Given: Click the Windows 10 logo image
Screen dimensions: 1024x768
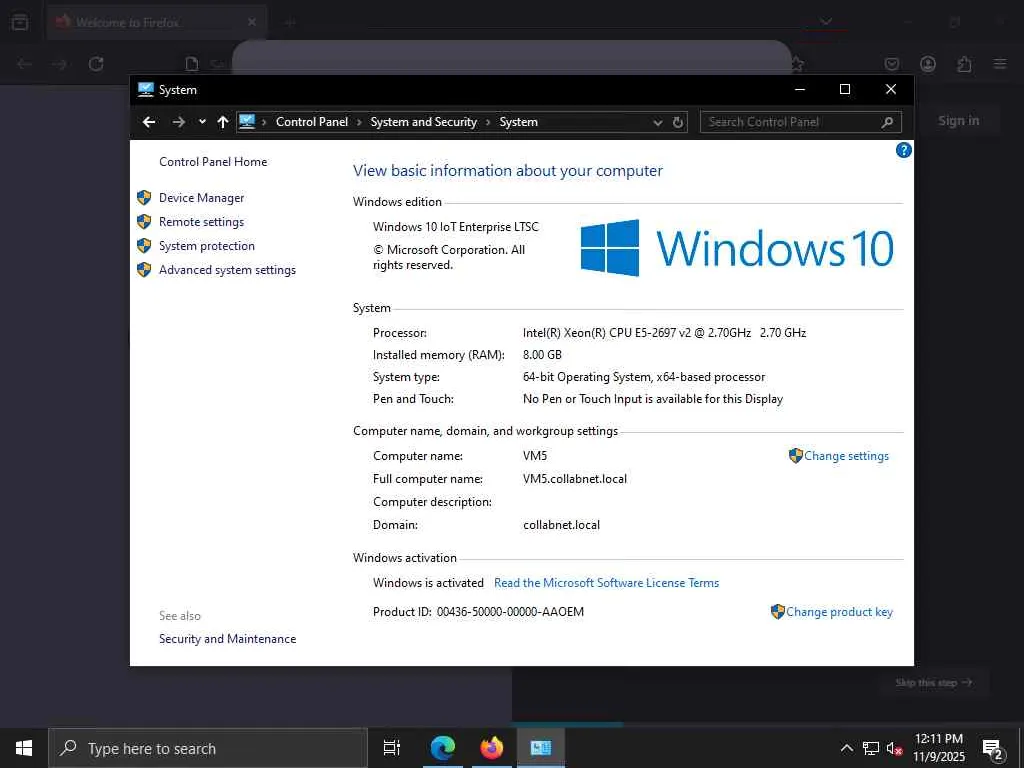Looking at the screenshot, I should (x=737, y=248).
